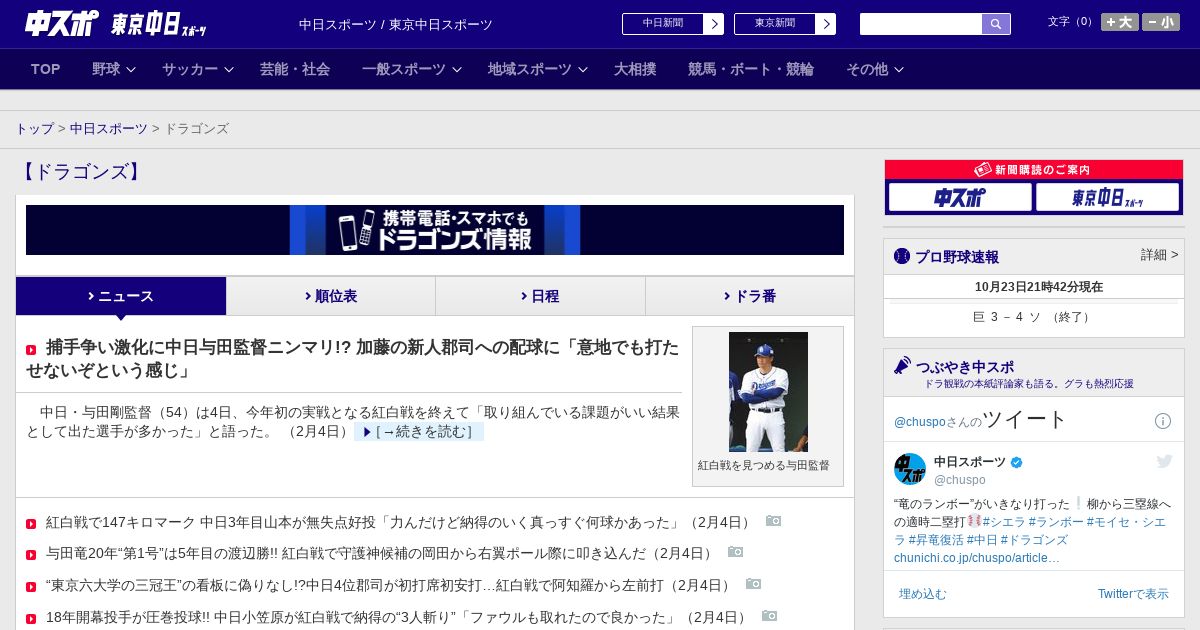Screen dimensions: 1200x630
Task: Open article 東京六大学の三冠王 郡司
Action: (391, 585)
